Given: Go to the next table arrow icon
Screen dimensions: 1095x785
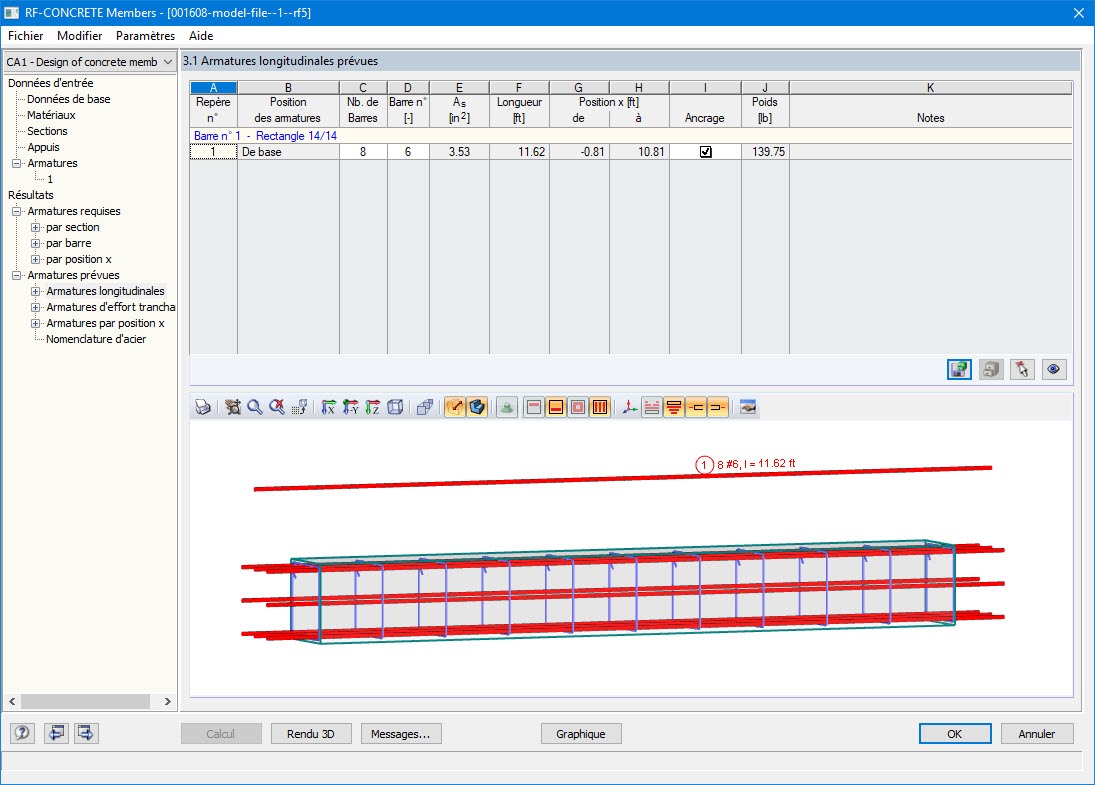Looking at the screenshot, I should tap(86, 733).
